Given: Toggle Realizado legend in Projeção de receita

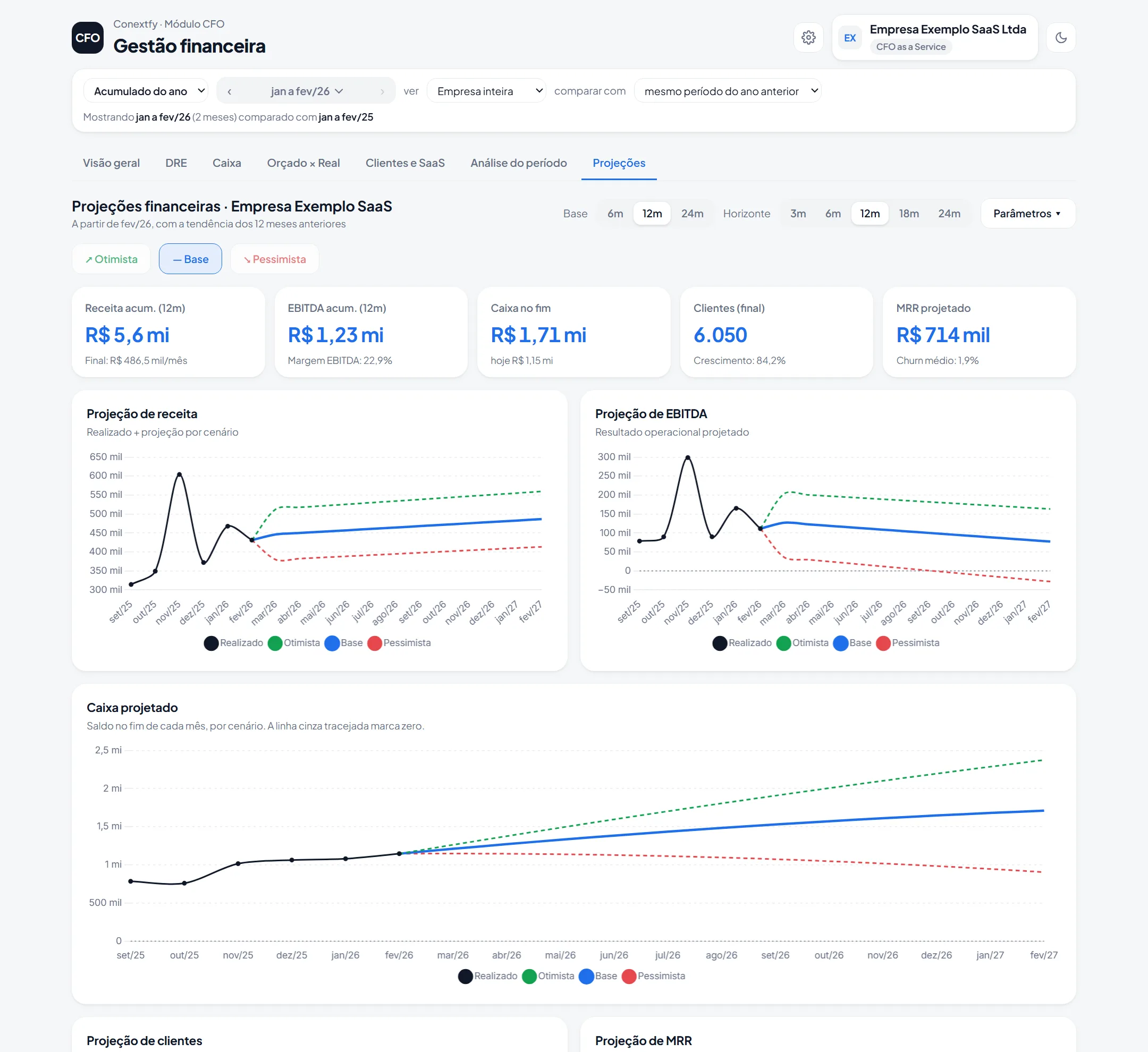Looking at the screenshot, I should coord(233,643).
